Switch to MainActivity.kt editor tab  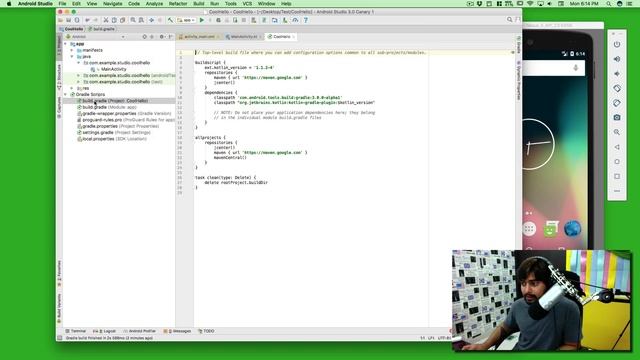244,37
